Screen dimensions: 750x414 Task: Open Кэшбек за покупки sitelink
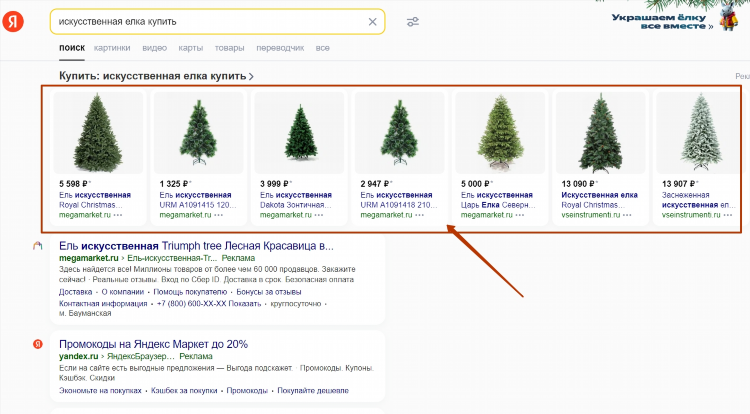point(184,391)
